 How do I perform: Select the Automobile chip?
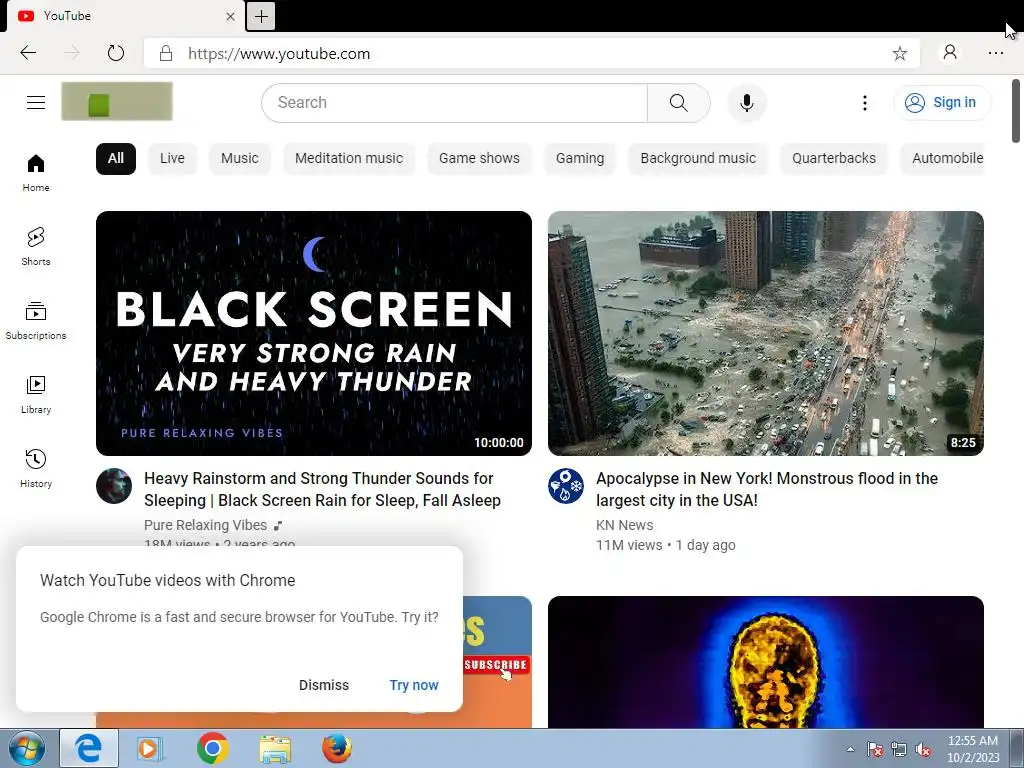pyautogui.click(x=943, y=159)
